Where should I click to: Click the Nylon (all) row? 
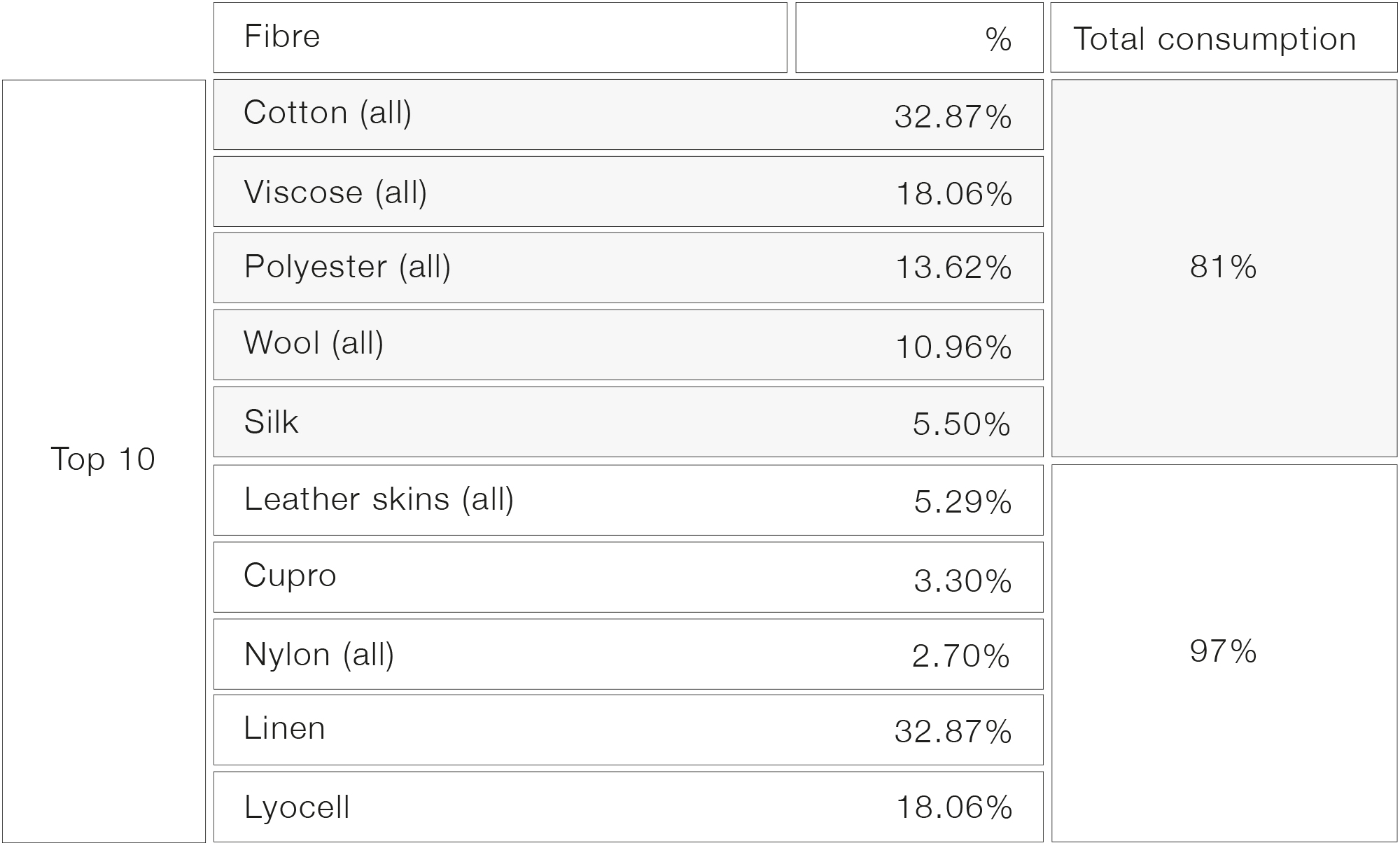point(628,654)
